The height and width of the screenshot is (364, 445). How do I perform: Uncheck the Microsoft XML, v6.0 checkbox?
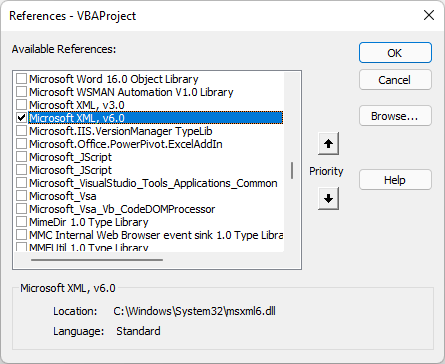[x=22, y=118]
